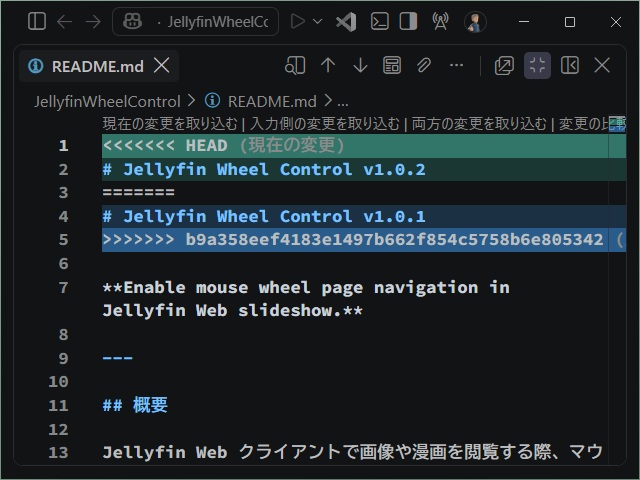Image resolution: width=640 pixels, height=480 pixels.
Task: Go forward with the right arrow
Action: pos(93,21)
